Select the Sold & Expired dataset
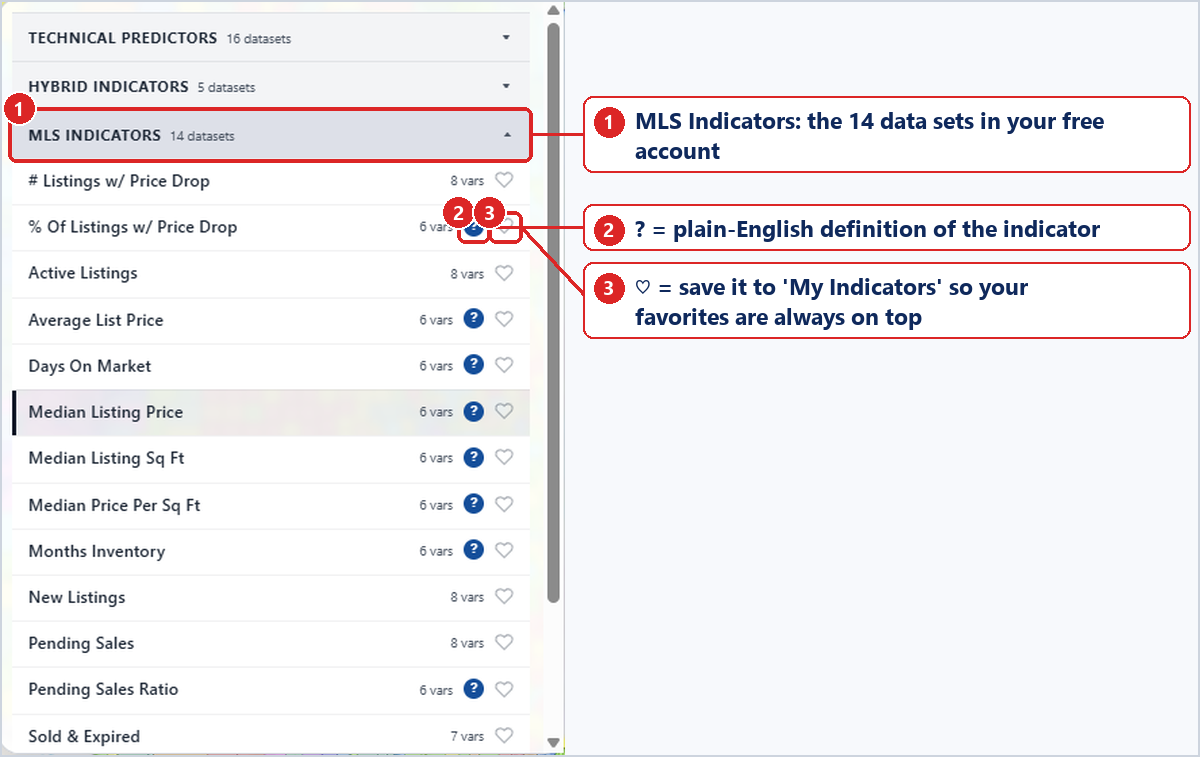Image resolution: width=1200 pixels, height=757 pixels. click(x=271, y=736)
